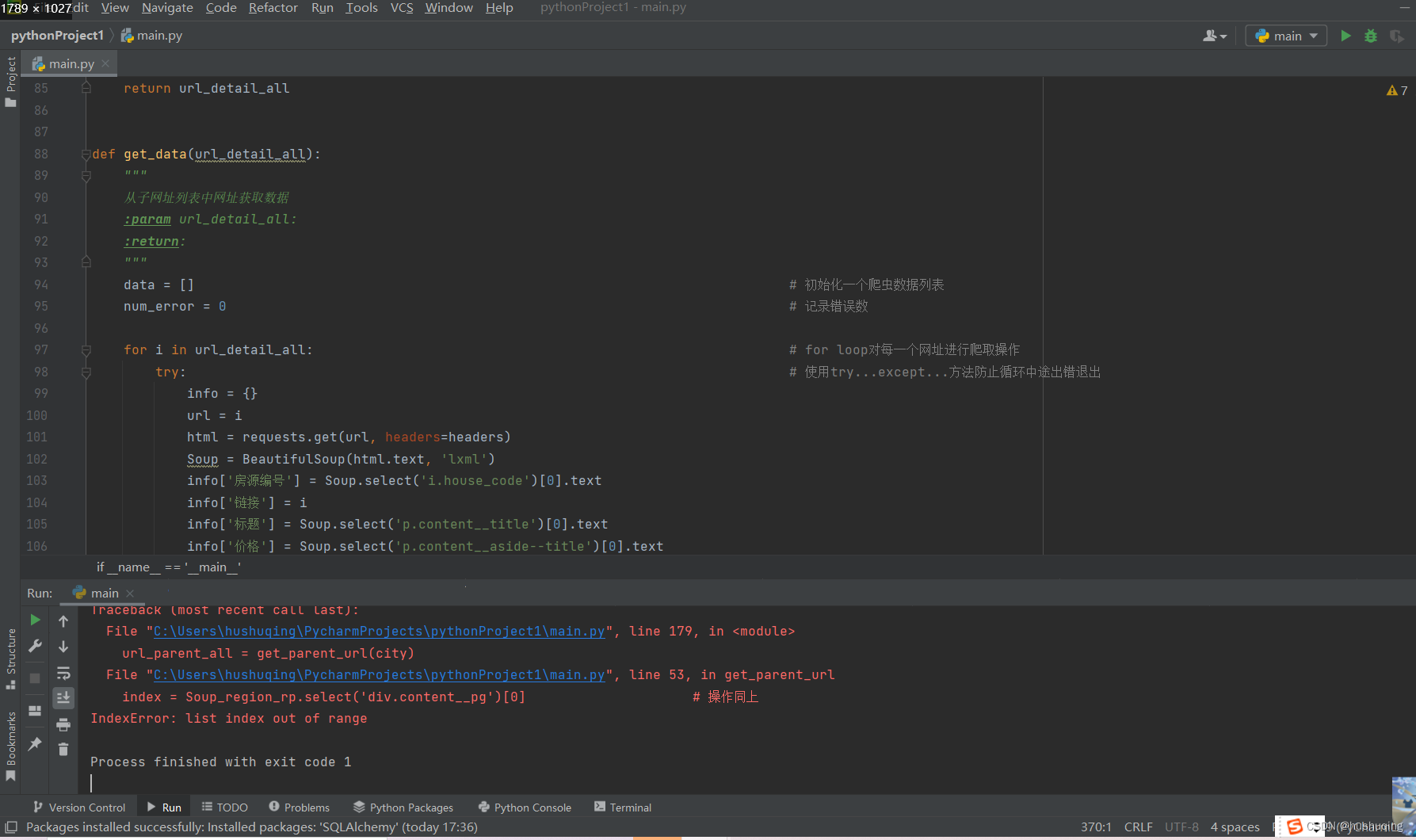Open the Project tool window sidebar
This screenshot has width=1416, height=840.
(10, 82)
